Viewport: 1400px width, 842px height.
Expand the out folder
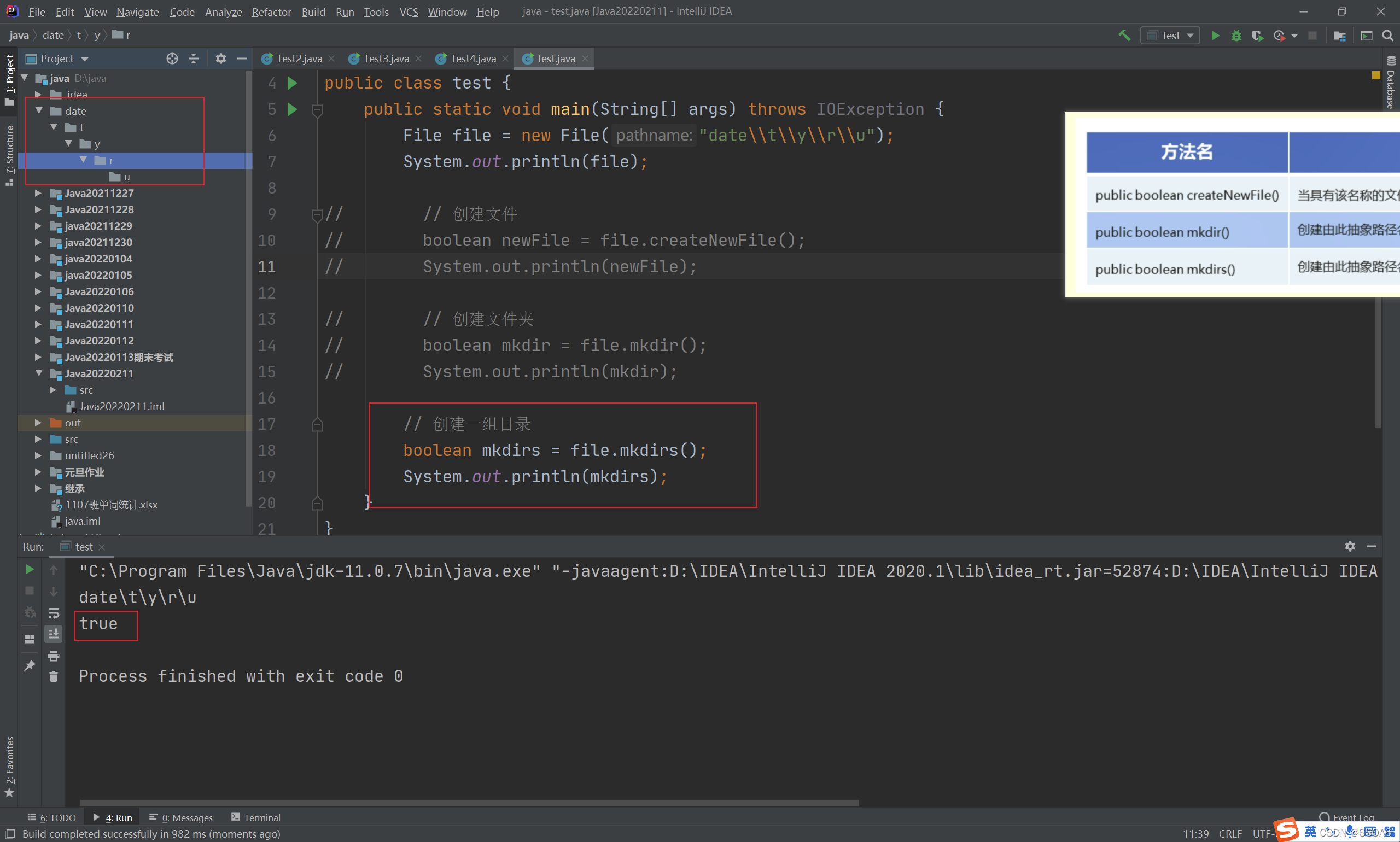(38, 423)
